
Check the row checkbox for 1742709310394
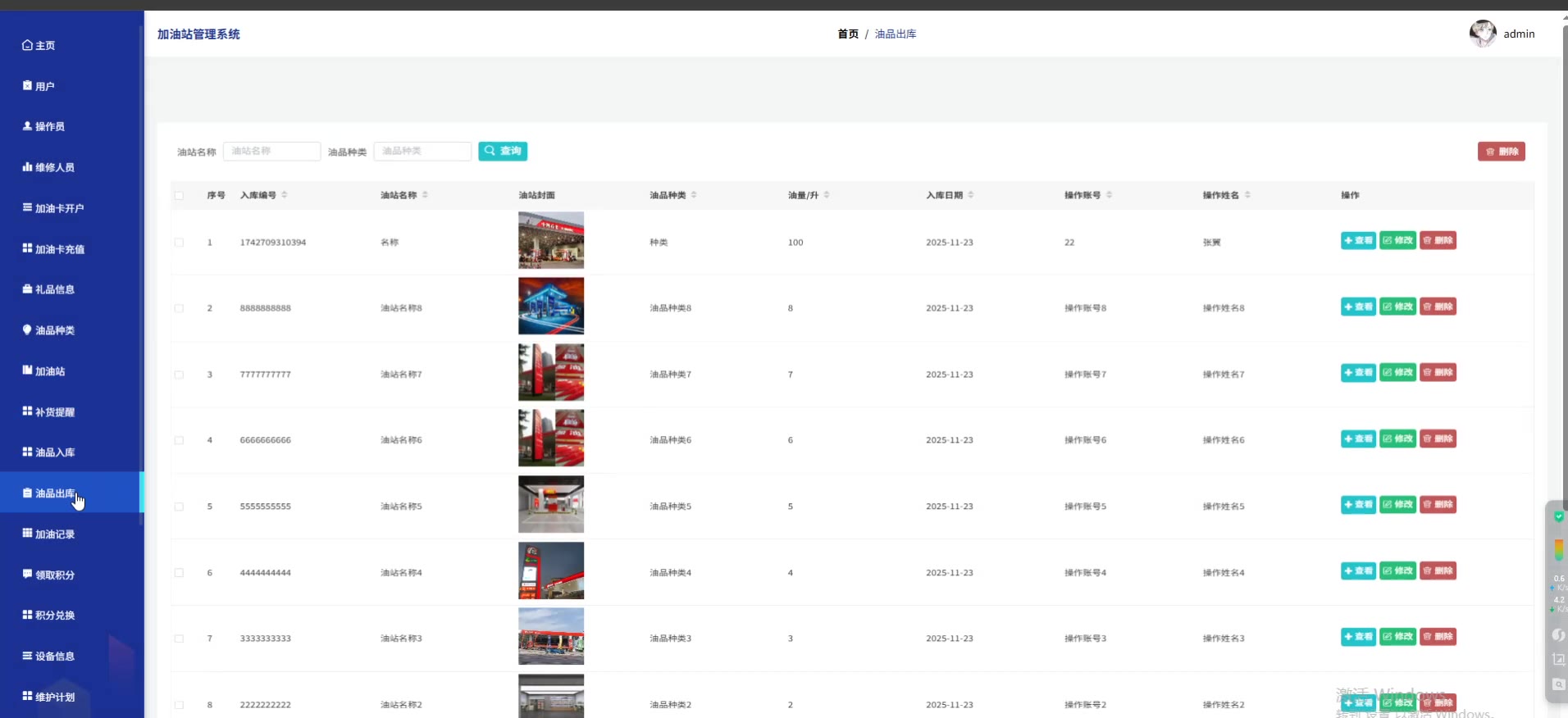(x=179, y=243)
